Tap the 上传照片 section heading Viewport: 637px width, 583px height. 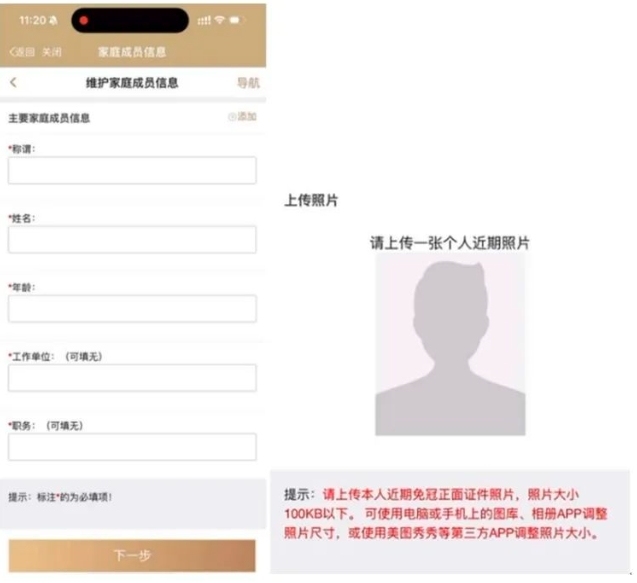tap(311, 200)
